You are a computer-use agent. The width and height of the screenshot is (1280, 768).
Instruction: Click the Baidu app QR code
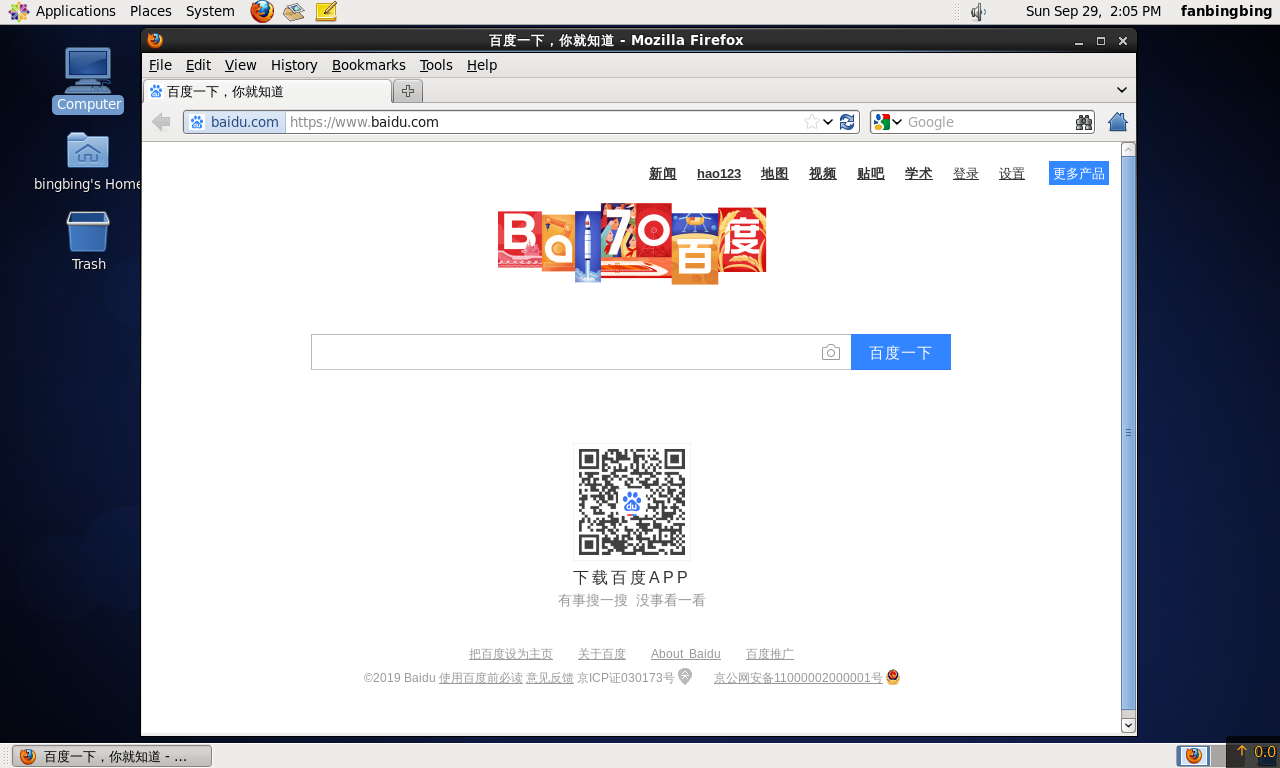pyautogui.click(x=632, y=502)
